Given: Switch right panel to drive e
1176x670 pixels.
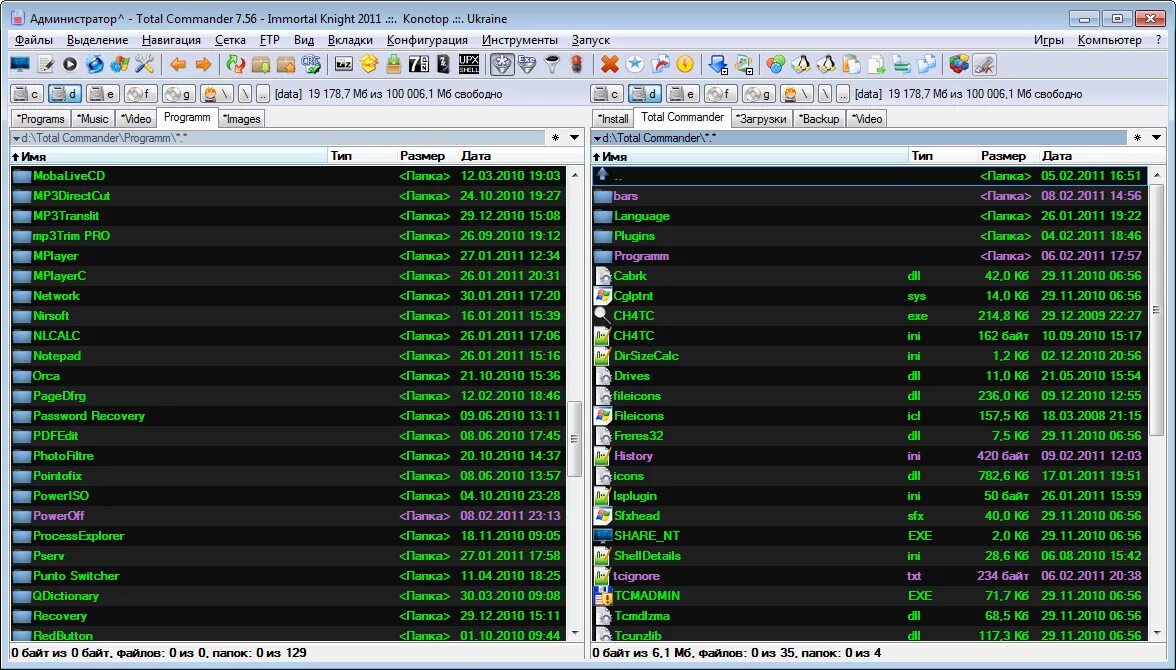Looking at the screenshot, I should 682,94.
